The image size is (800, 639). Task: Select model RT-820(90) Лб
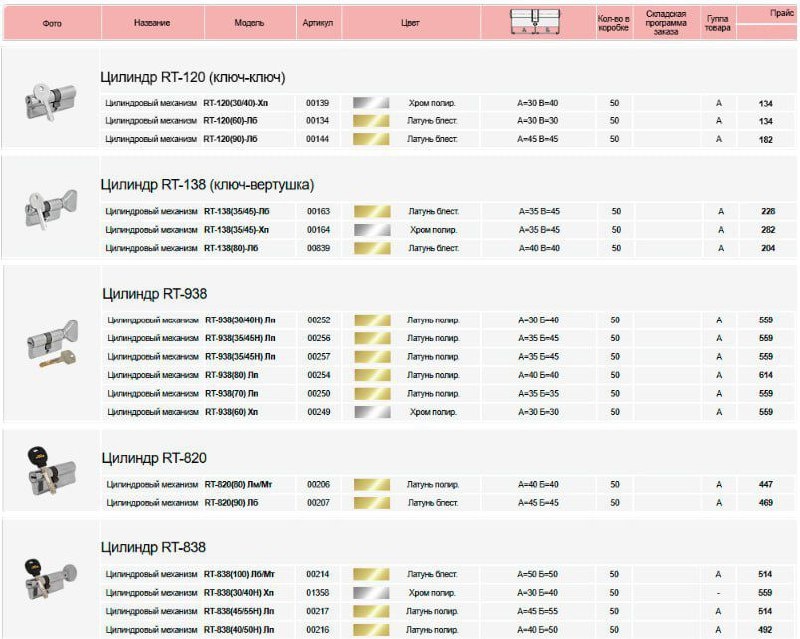click(231, 503)
